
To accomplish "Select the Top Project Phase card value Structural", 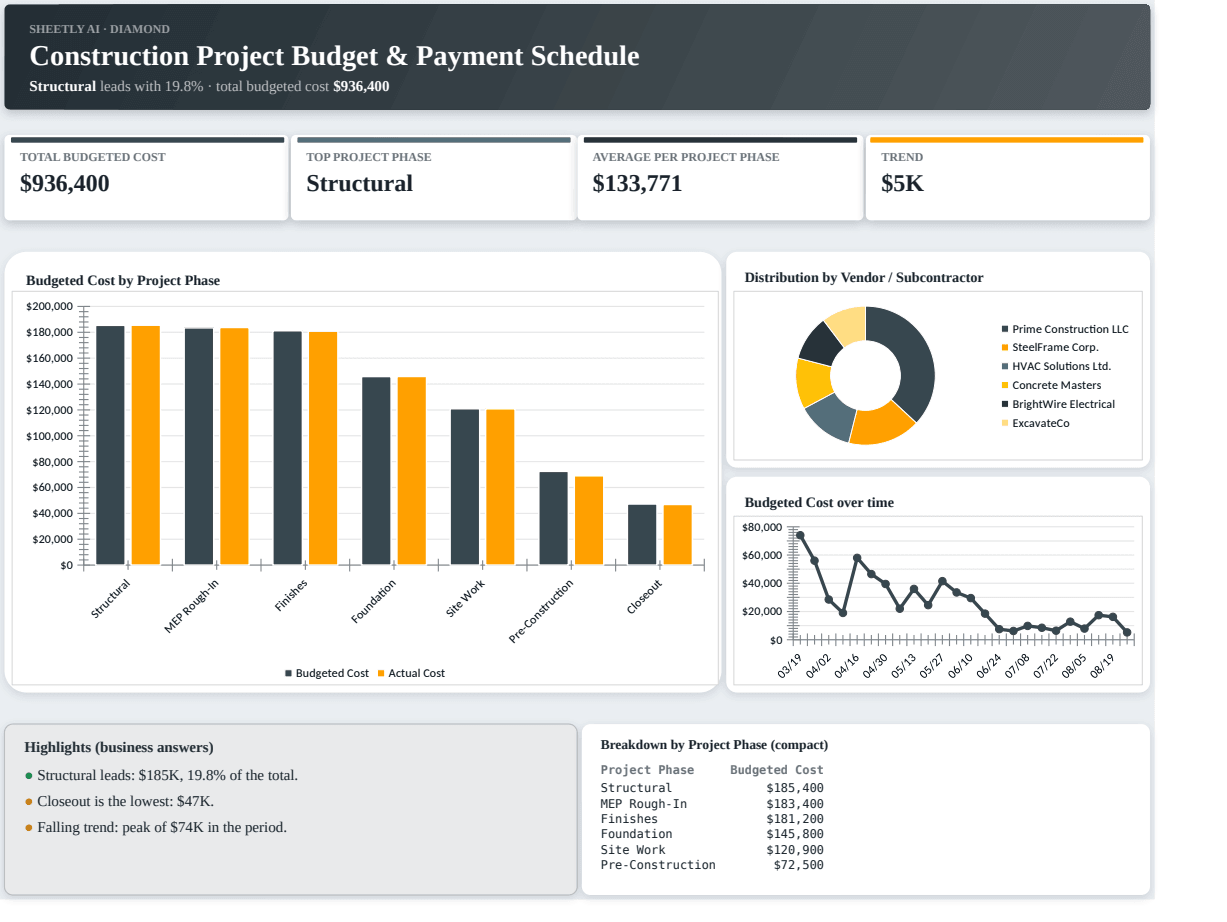I will (359, 184).
